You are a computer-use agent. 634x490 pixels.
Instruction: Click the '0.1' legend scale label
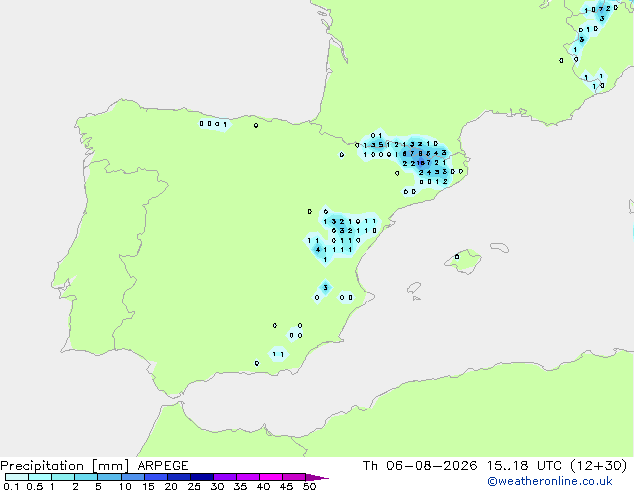click(11, 486)
